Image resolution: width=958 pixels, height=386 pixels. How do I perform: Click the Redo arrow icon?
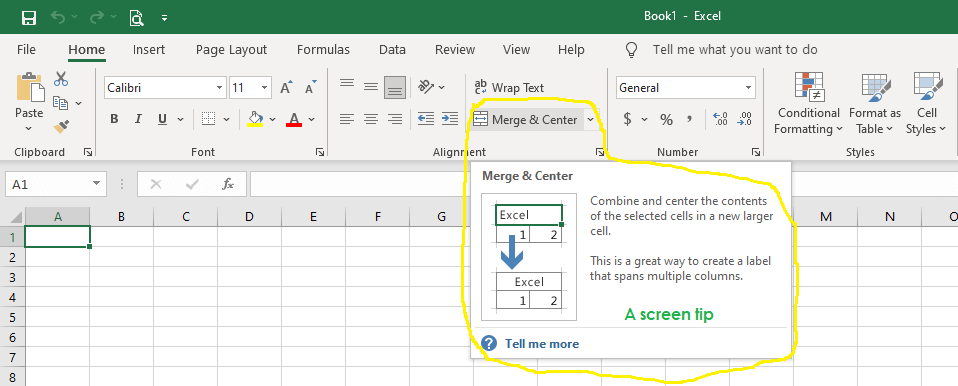click(97, 17)
